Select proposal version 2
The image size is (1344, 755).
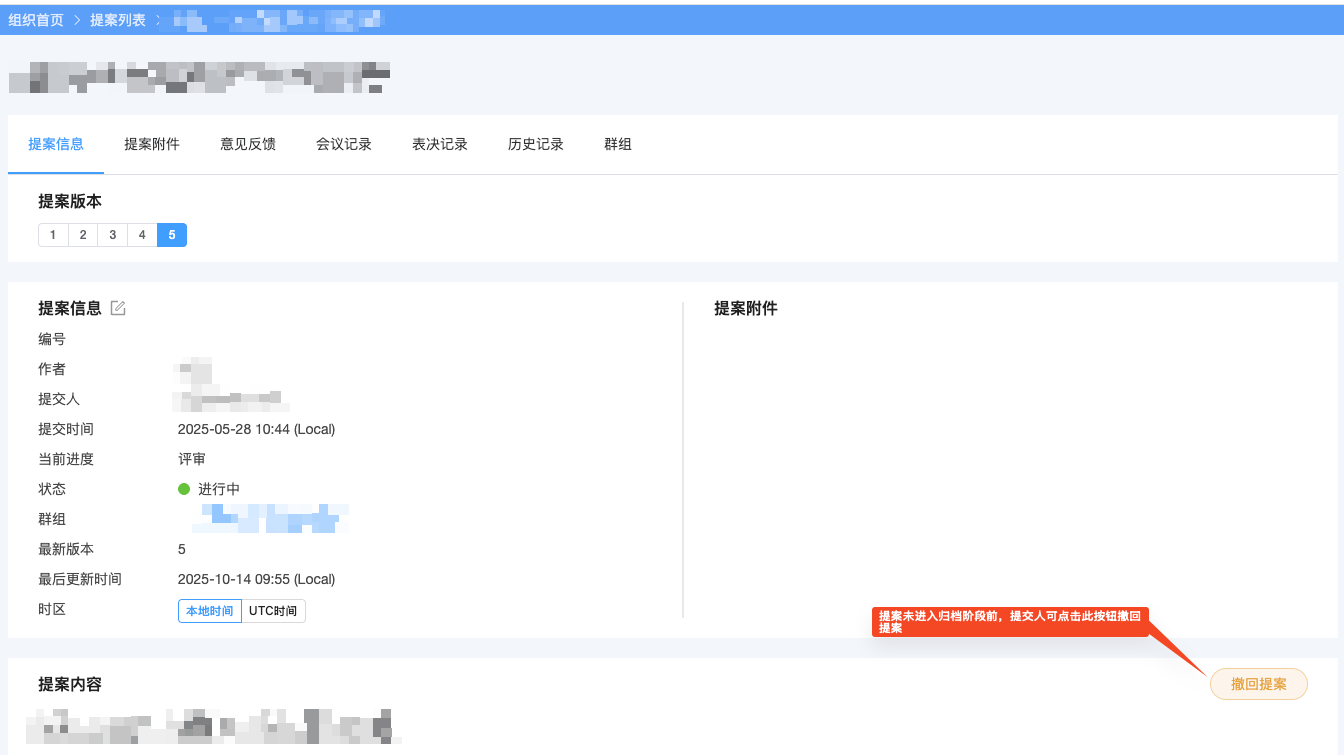[83, 234]
